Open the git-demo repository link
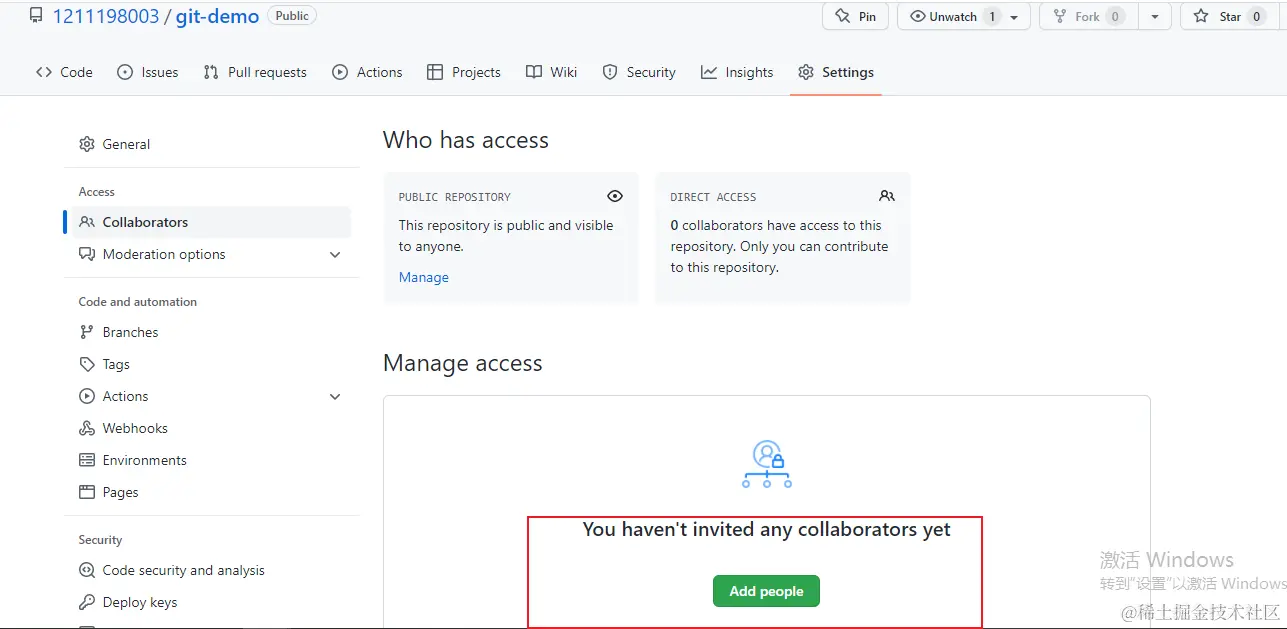Image resolution: width=1287 pixels, height=629 pixels. coord(217,16)
